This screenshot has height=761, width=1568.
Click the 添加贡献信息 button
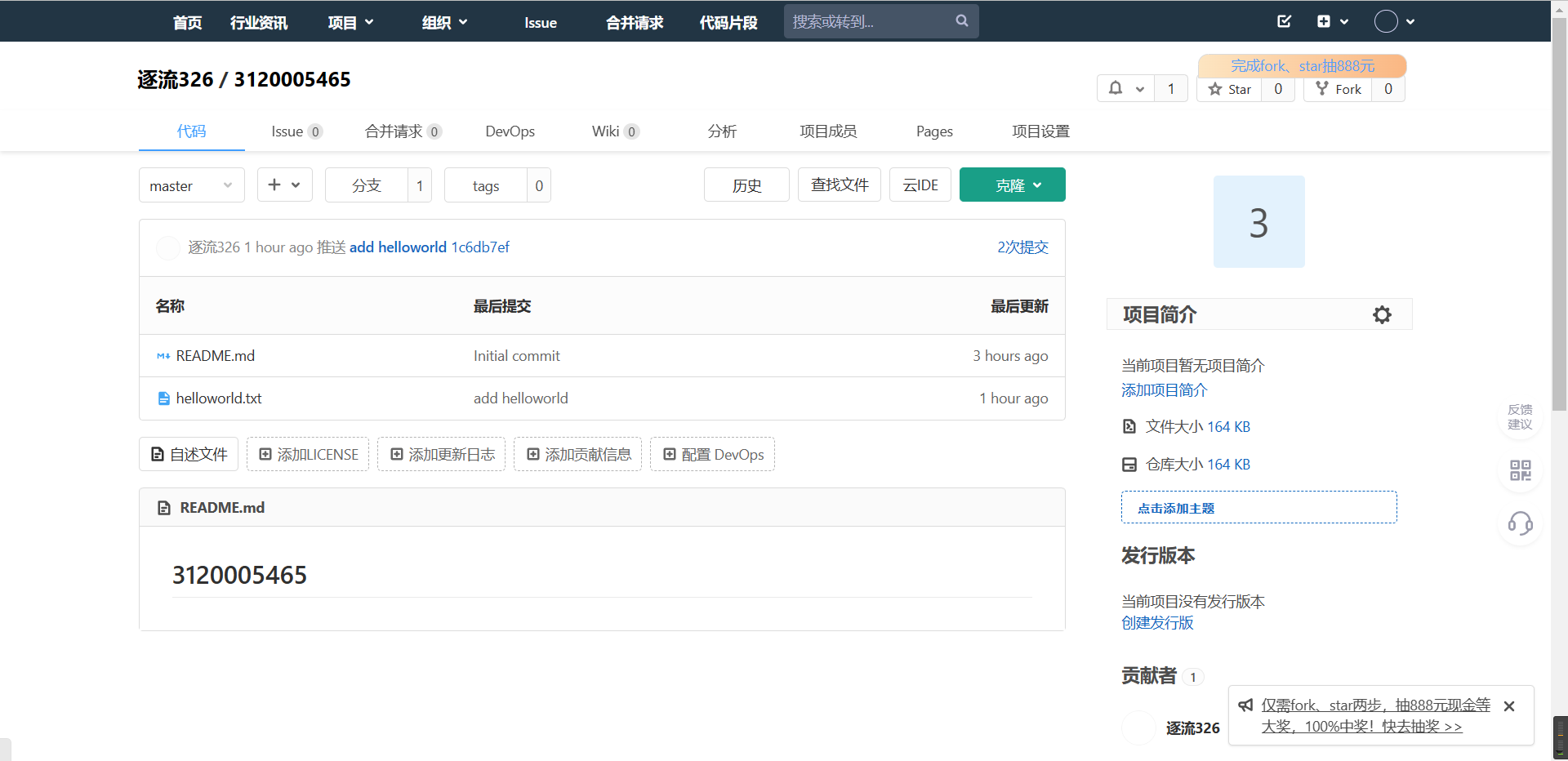(x=578, y=454)
